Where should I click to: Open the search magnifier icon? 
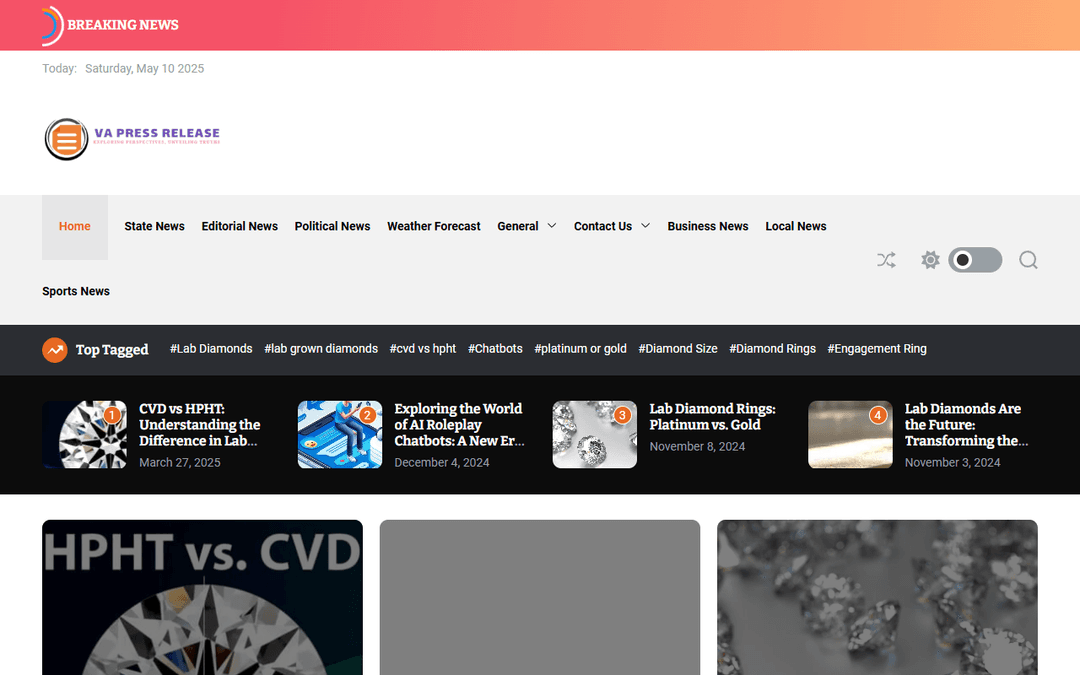1028,260
